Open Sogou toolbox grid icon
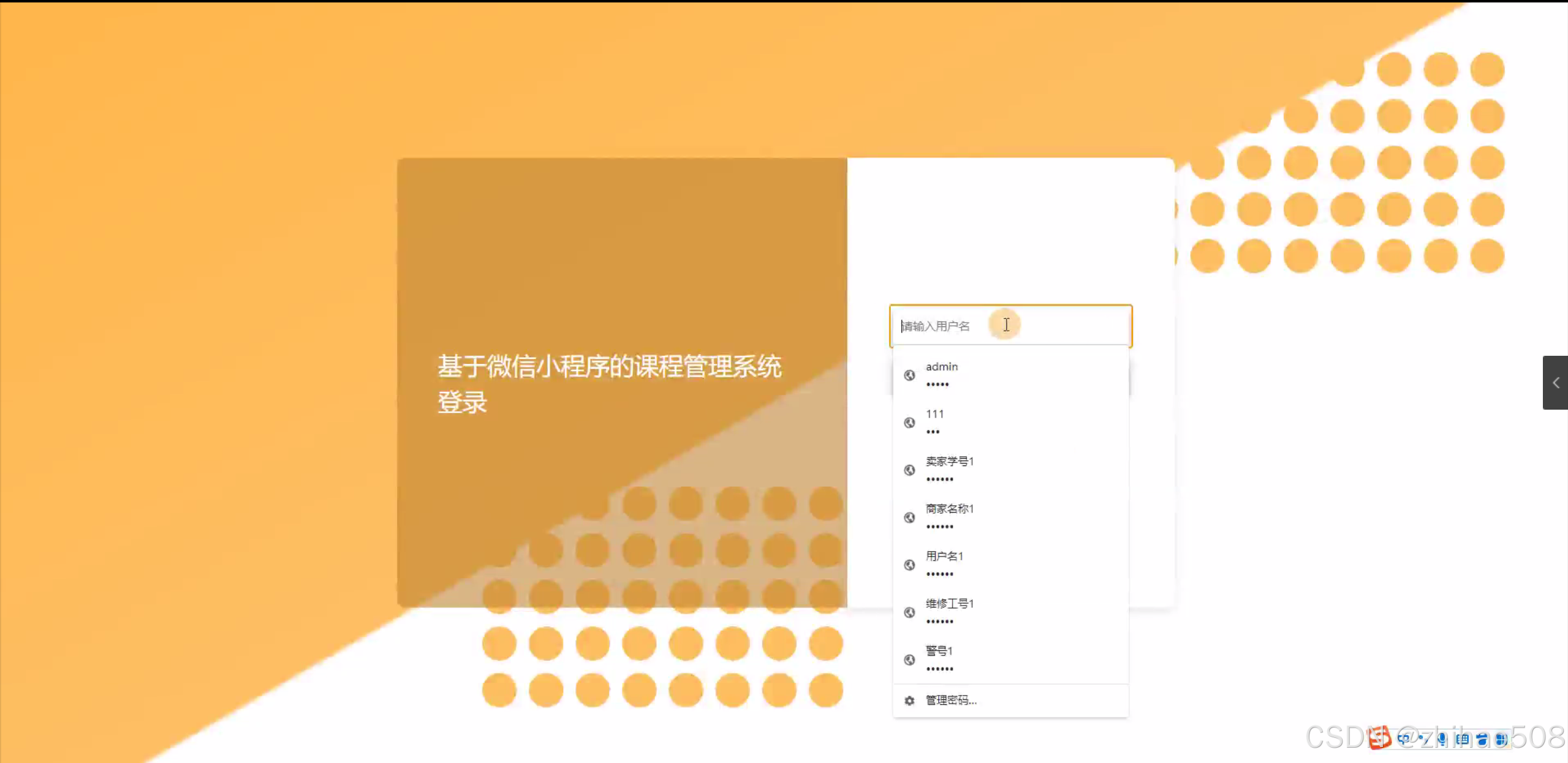The image size is (1568, 763). (1501, 740)
